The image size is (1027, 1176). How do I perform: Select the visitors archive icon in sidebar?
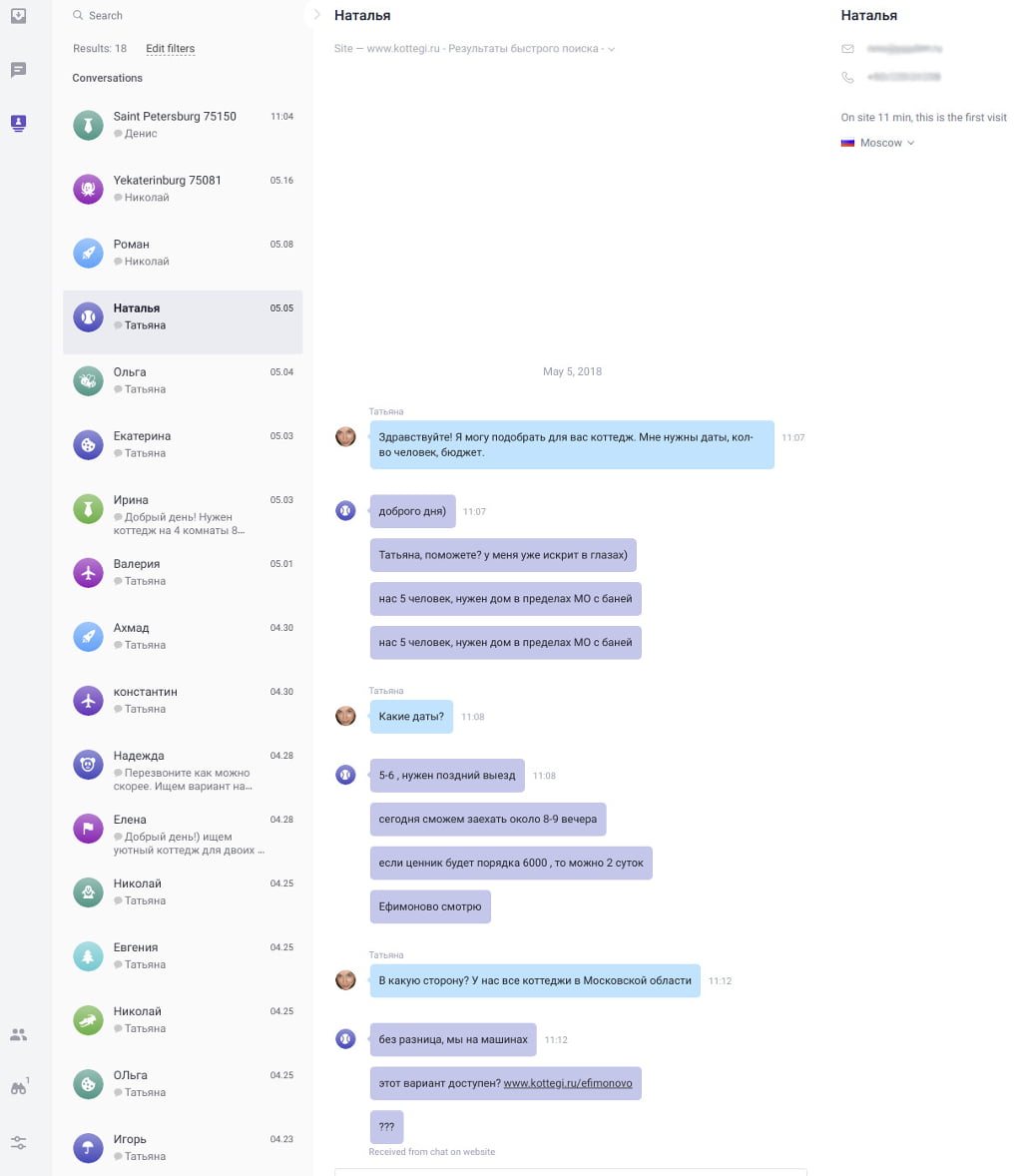[x=18, y=123]
